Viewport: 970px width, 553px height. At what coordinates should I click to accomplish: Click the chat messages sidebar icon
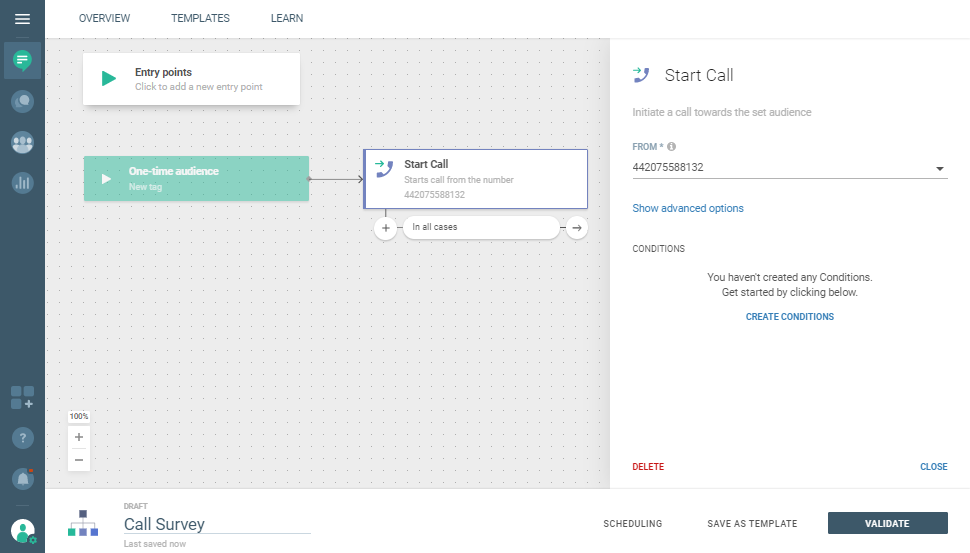click(x=22, y=60)
